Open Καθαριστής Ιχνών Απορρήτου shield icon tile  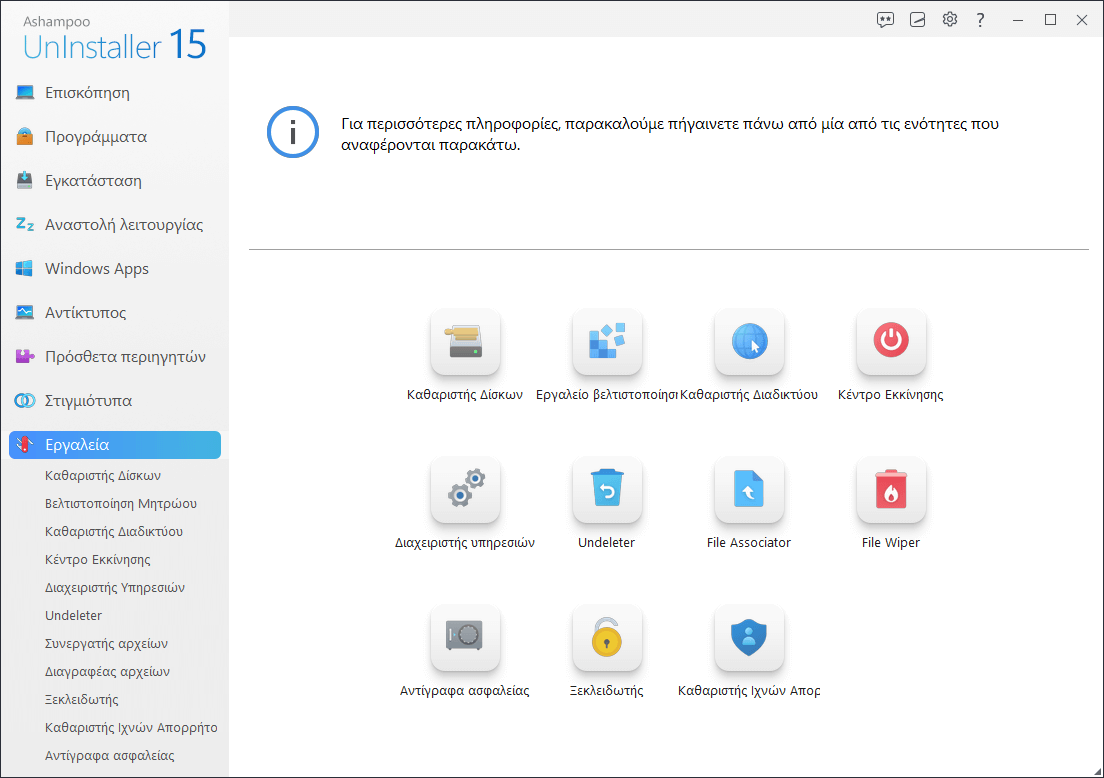tap(749, 638)
